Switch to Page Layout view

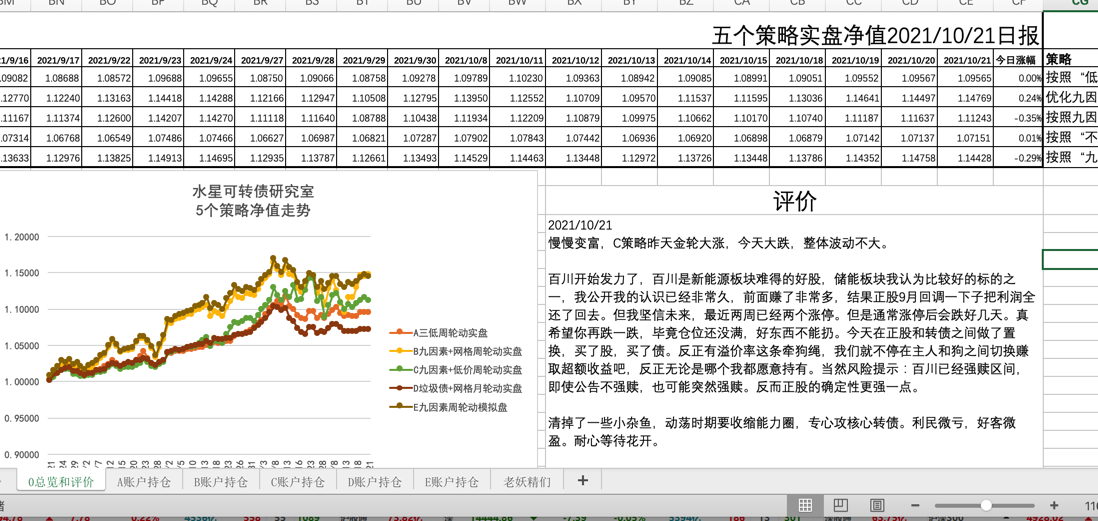pos(841,505)
